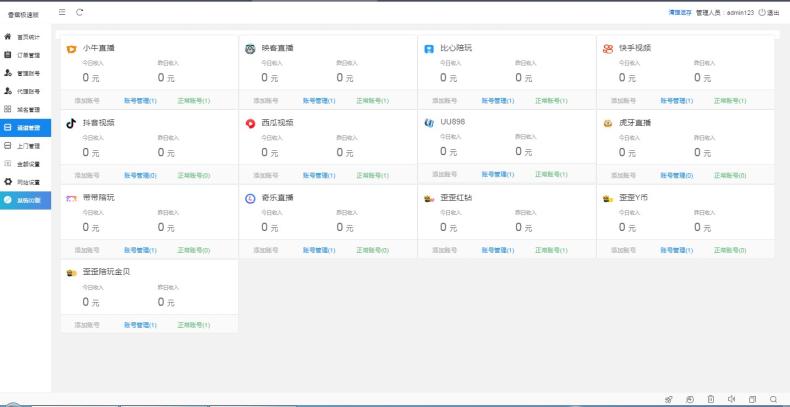This screenshot has width=790, height=407.
Task: Open 正常账号(0) under 抖音视频
Action: 194,175
